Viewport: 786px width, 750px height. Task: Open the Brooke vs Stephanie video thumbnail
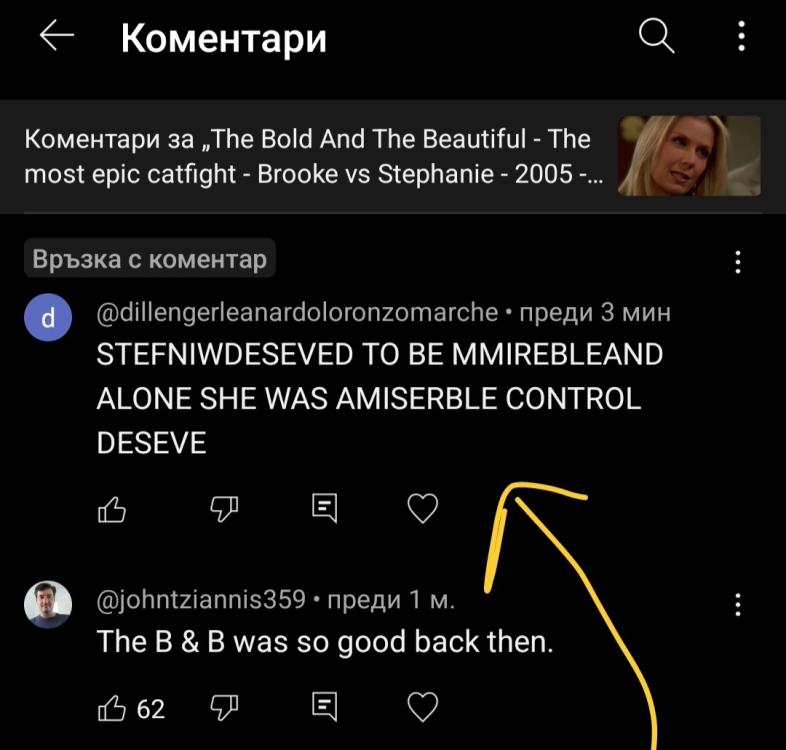pos(689,155)
